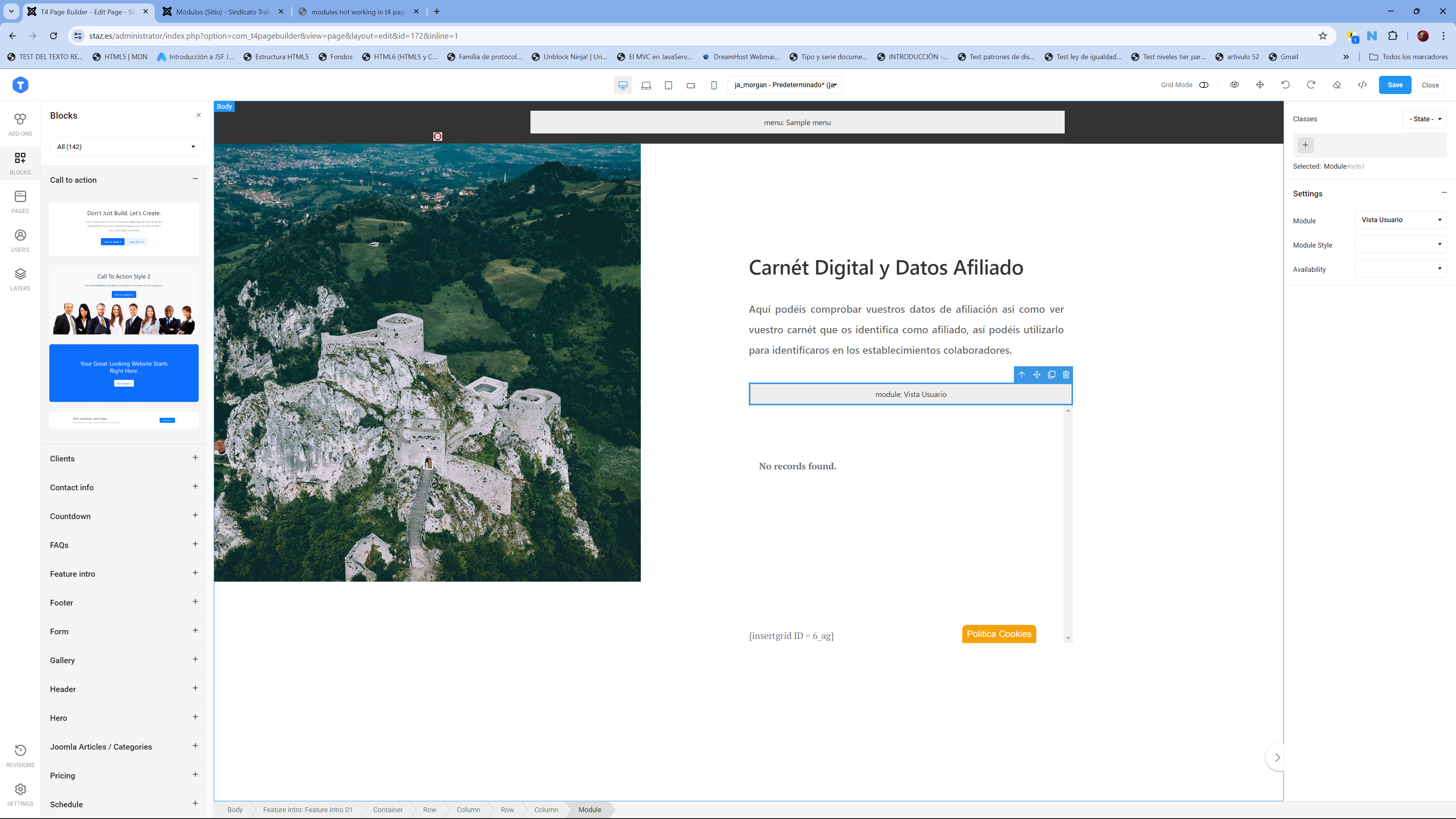Select the blue Great-Looking Website block thumbnail

tap(124, 372)
